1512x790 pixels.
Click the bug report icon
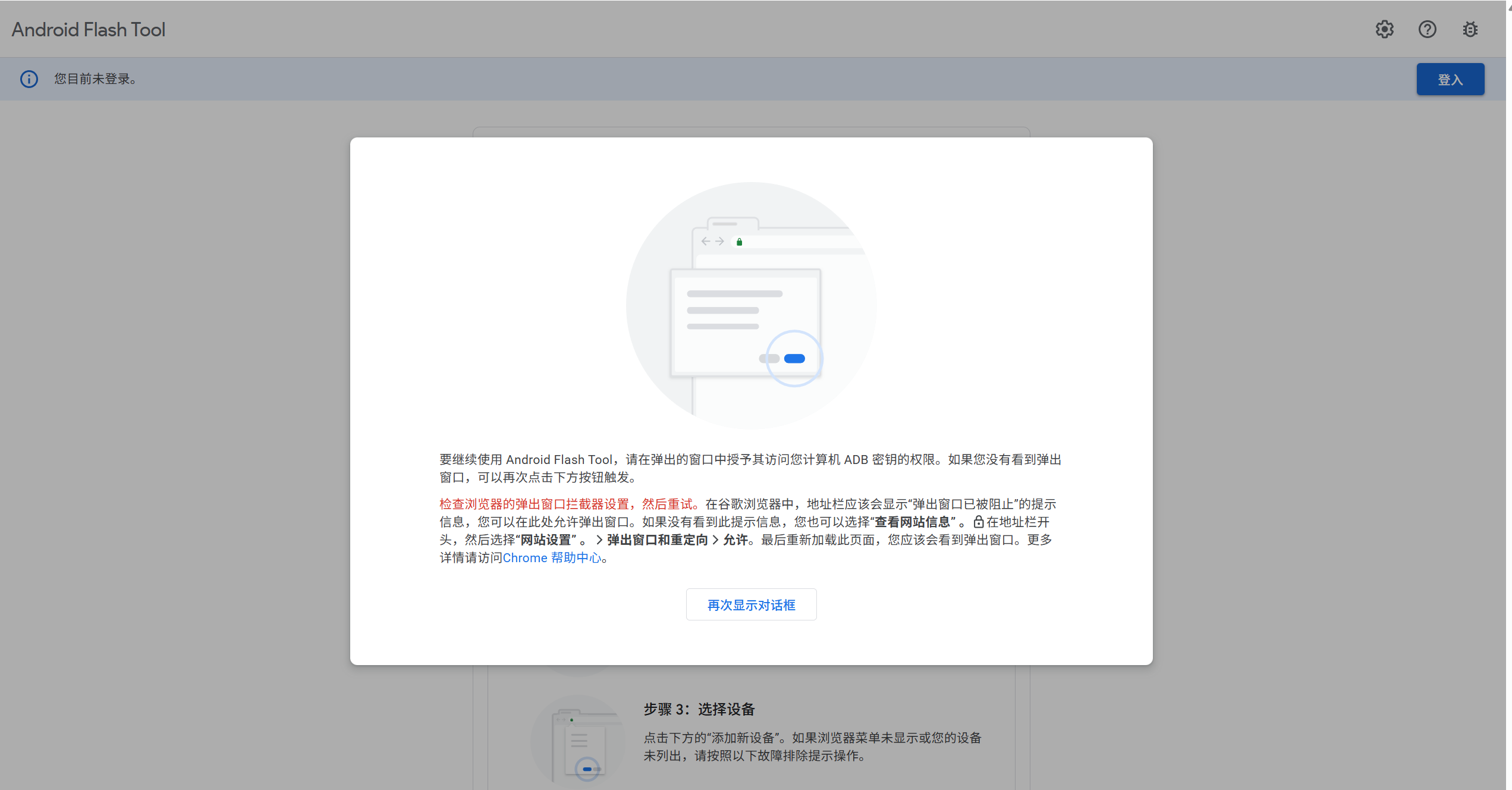(1470, 29)
